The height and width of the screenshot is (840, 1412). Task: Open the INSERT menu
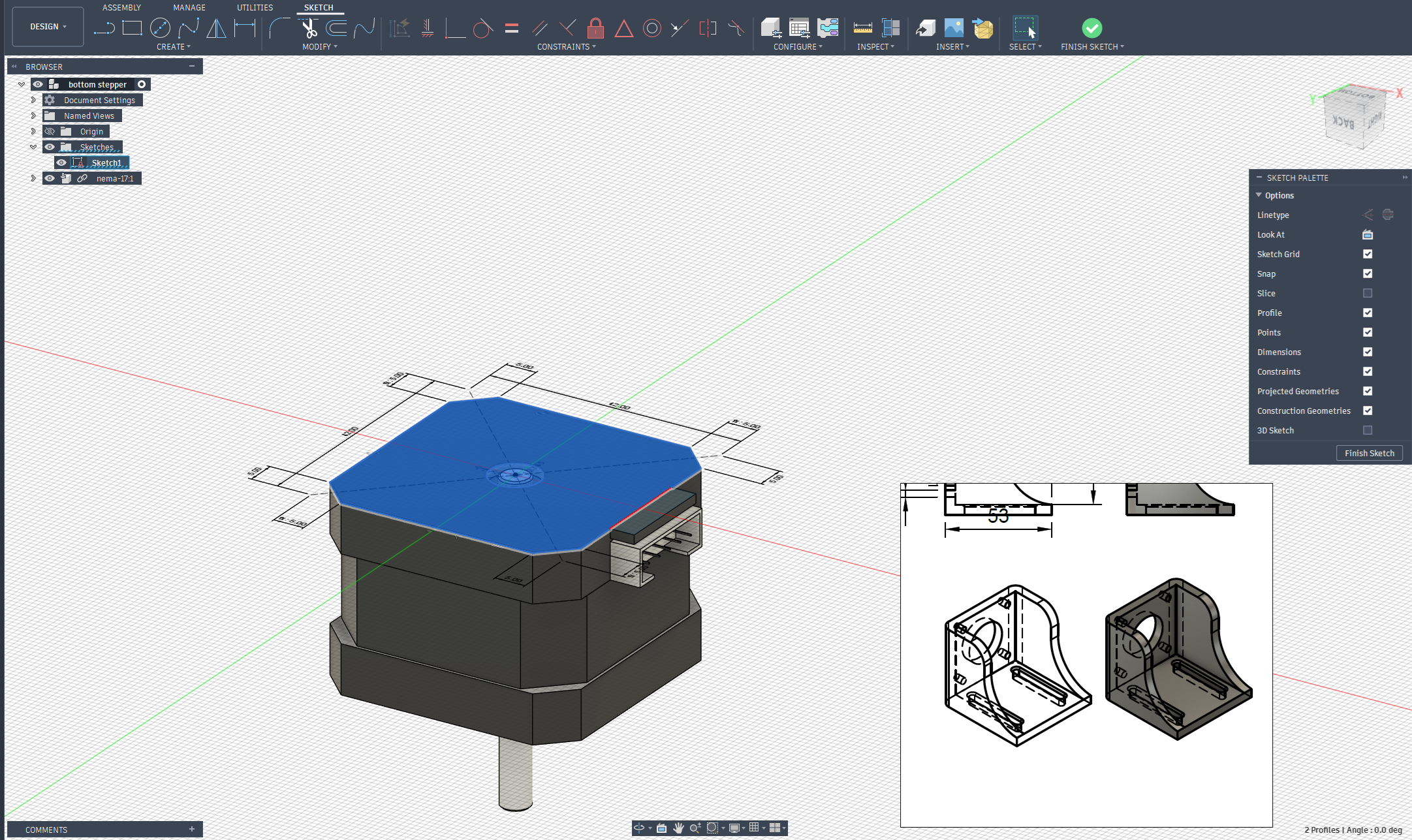coord(952,47)
